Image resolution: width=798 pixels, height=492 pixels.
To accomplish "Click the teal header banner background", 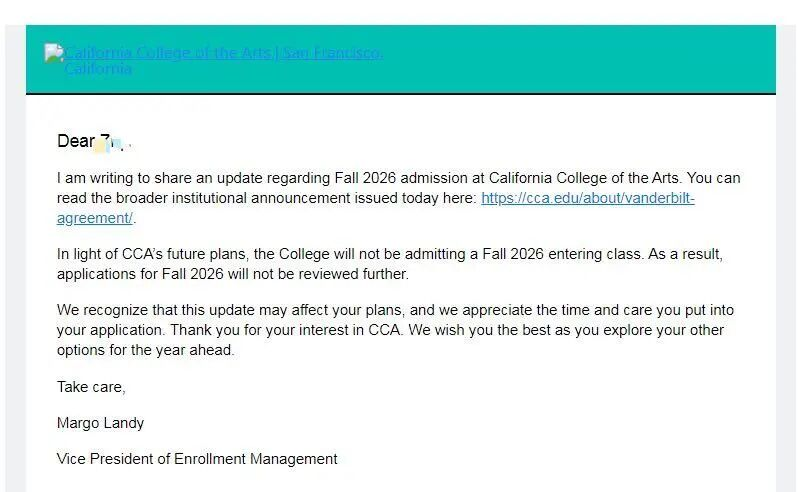I will [580, 60].
